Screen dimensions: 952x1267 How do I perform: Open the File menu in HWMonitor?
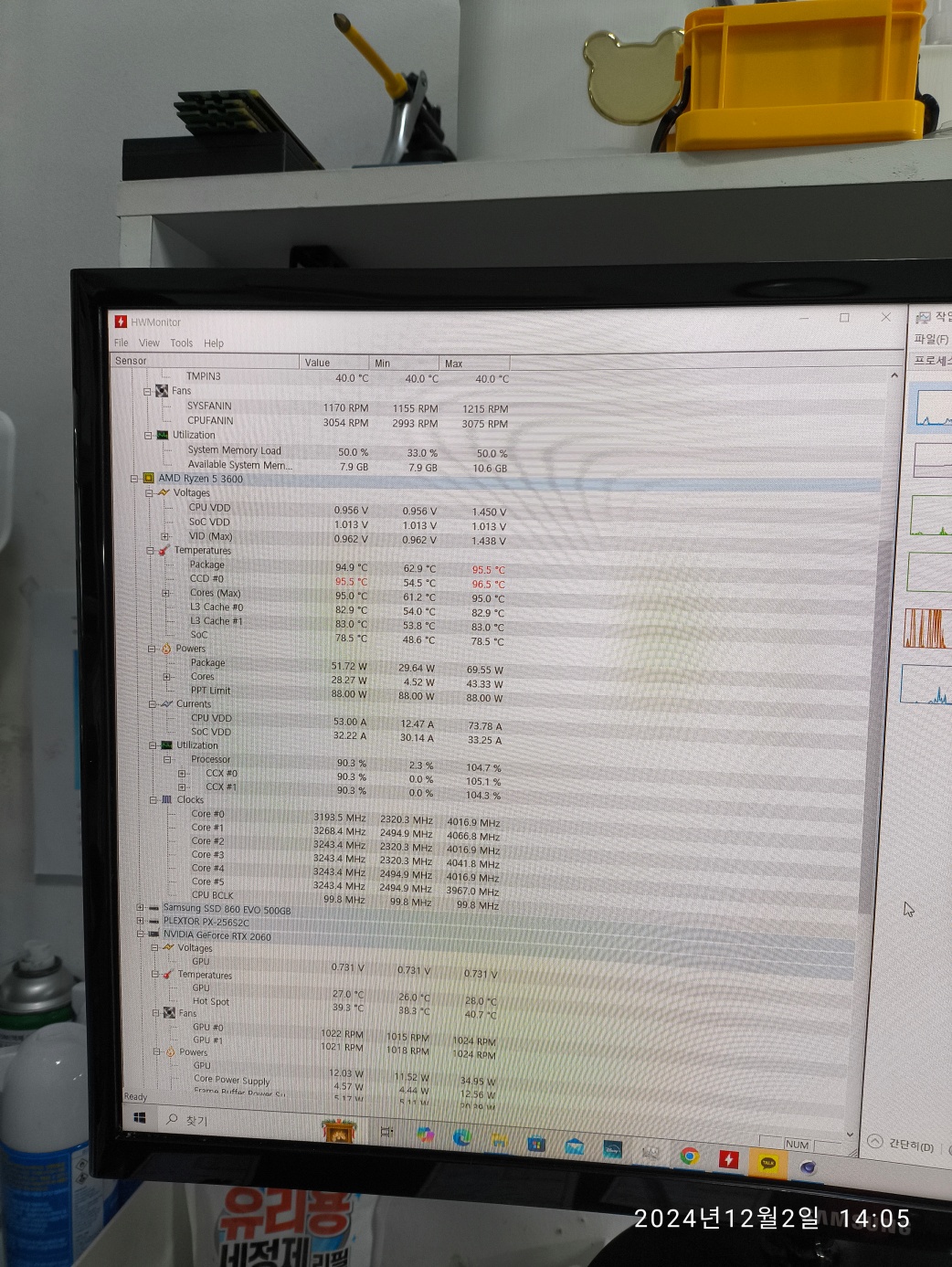(x=122, y=343)
